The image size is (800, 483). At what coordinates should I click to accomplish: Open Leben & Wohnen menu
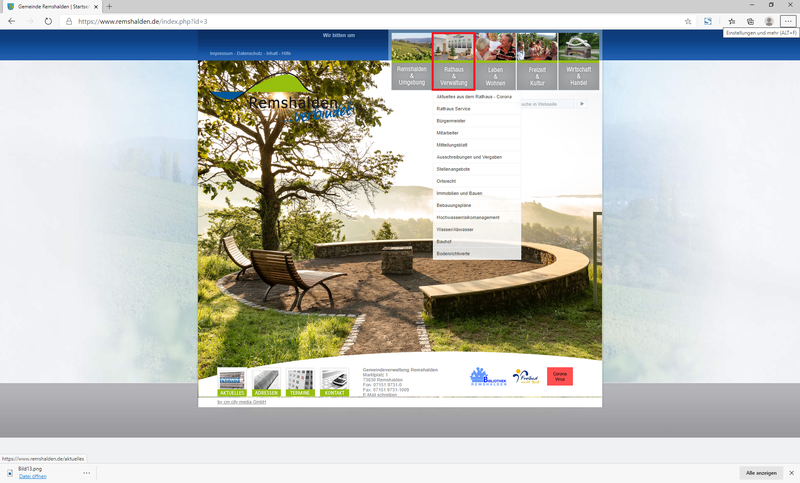click(495, 61)
